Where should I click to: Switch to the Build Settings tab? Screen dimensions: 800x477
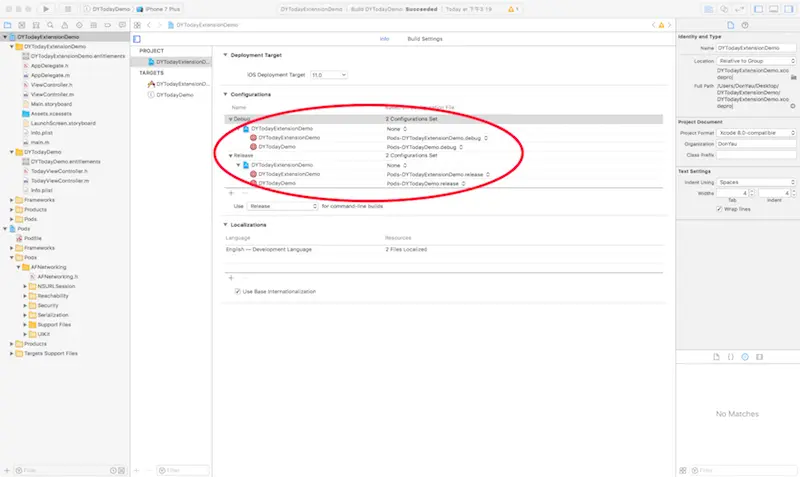(425, 39)
